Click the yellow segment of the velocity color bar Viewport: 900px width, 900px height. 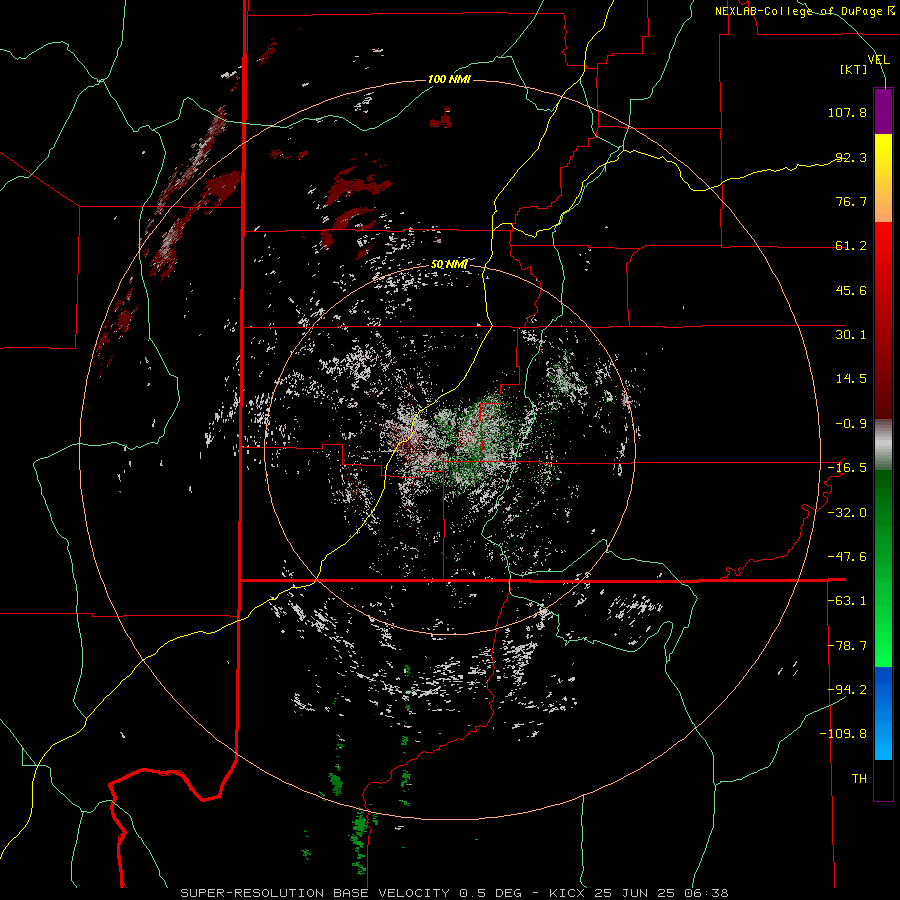(x=883, y=178)
